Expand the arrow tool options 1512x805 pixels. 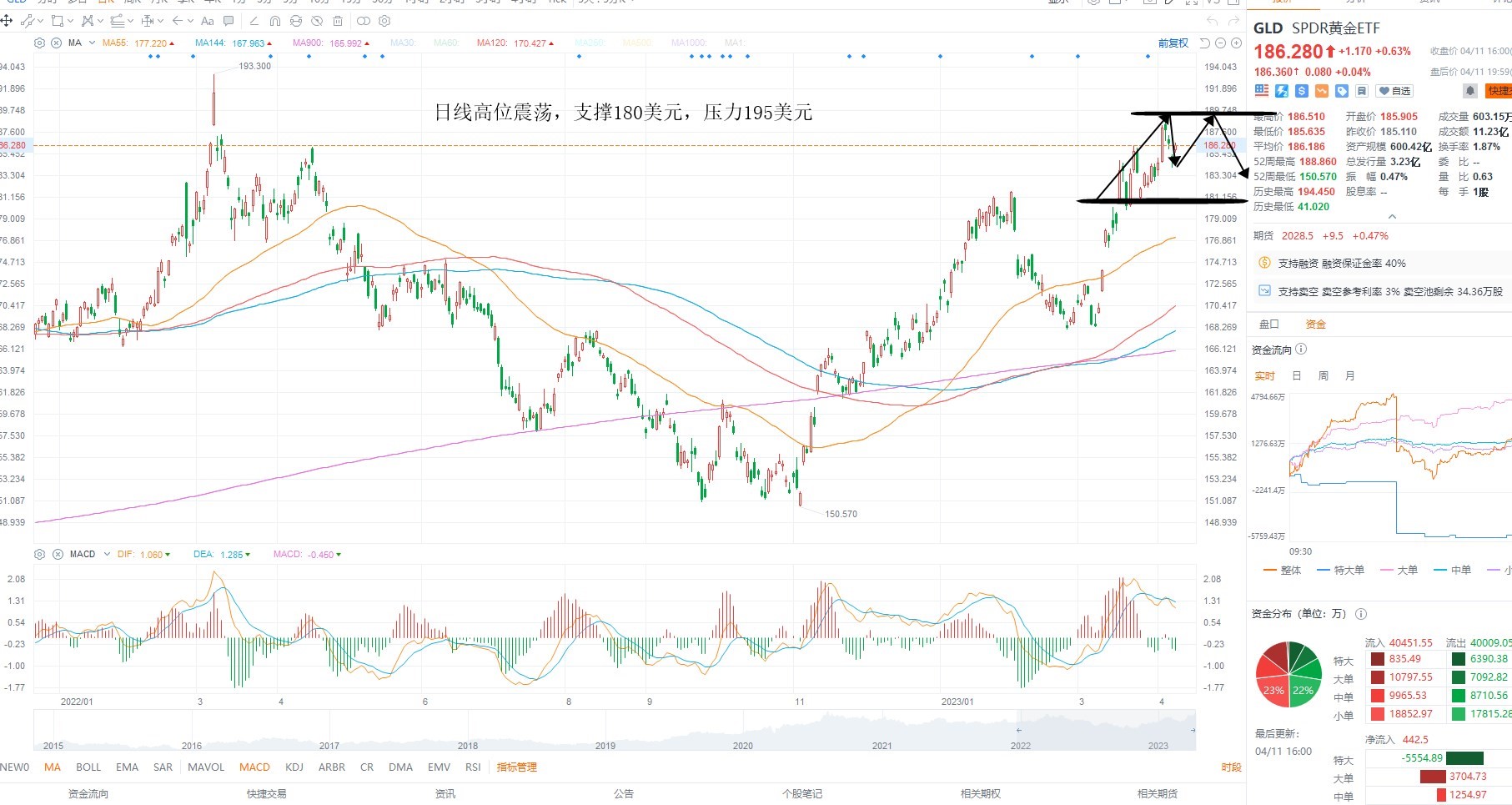(190, 21)
